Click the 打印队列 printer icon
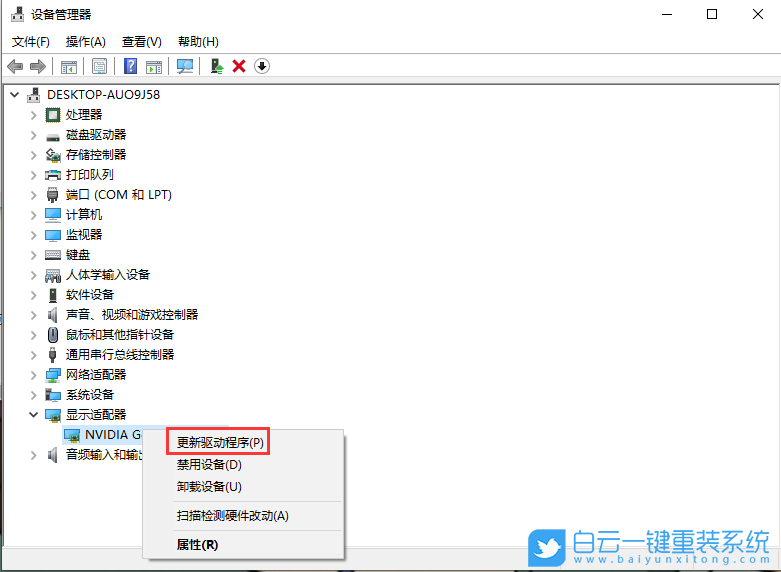This screenshot has width=781, height=572. pos(53,175)
